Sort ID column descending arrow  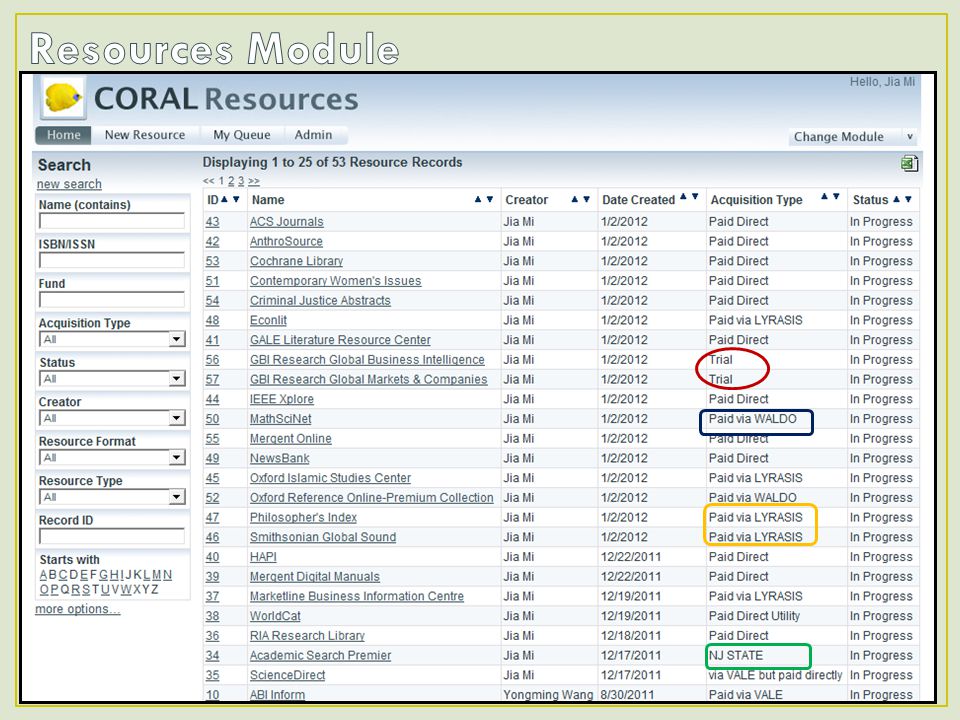coord(236,199)
